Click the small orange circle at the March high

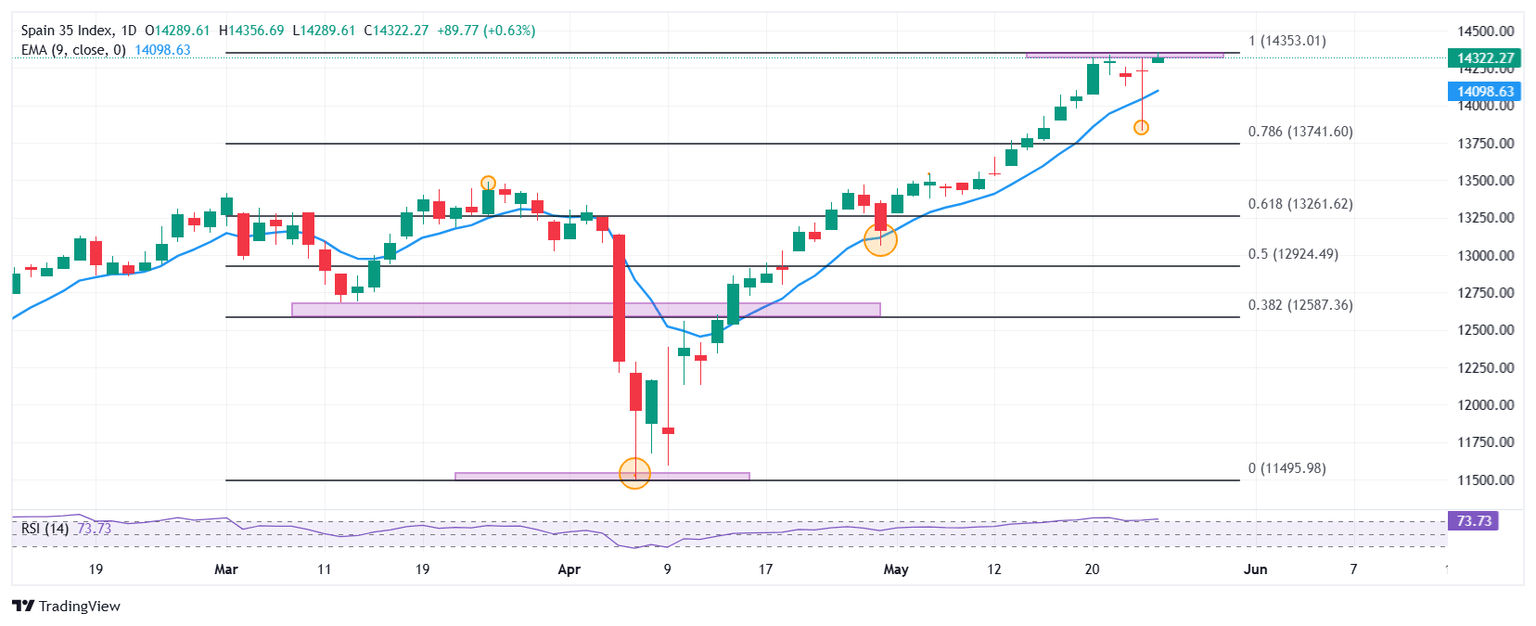[x=488, y=183]
